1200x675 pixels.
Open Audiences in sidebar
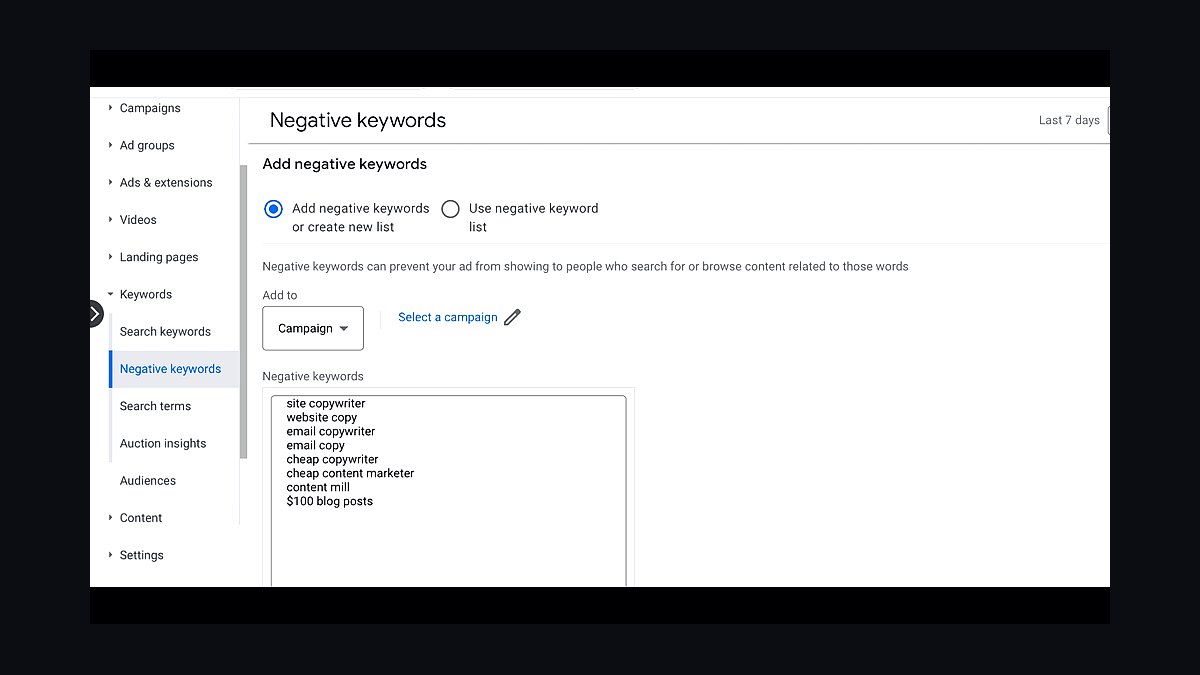pos(148,481)
